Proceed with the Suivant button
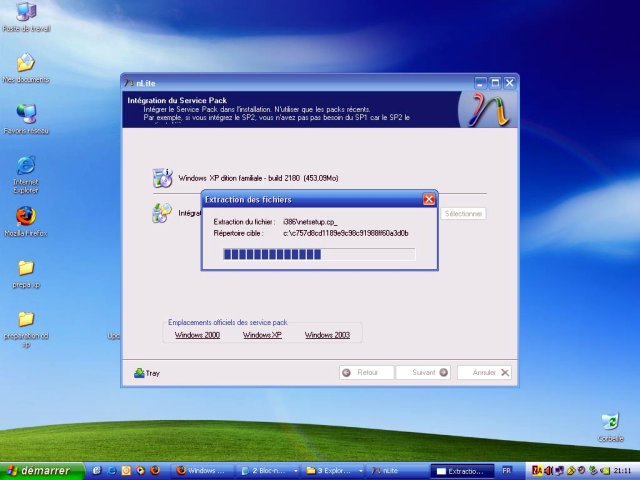 [x=423, y=372]
